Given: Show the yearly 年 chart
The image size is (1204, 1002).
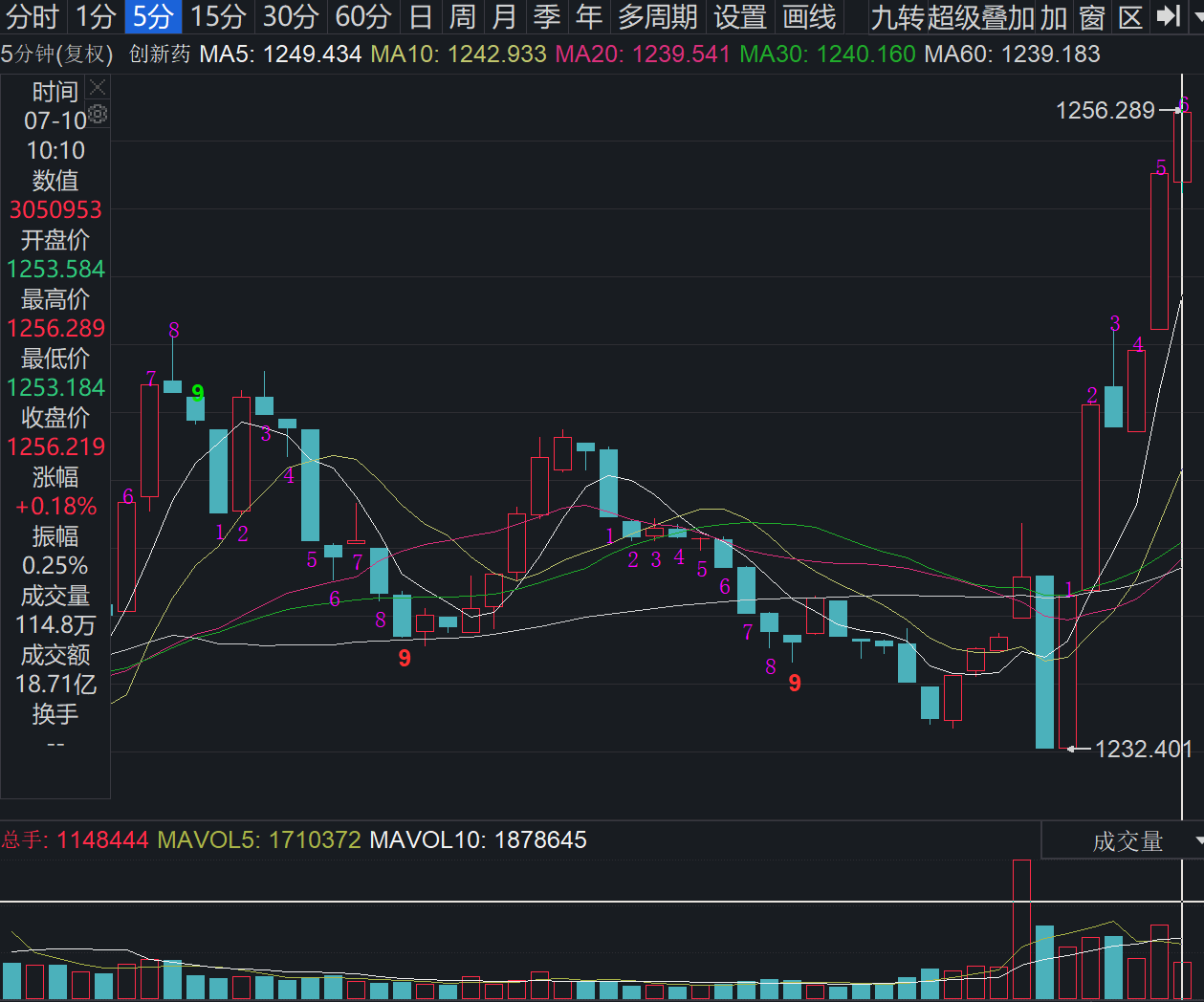Looking at the screenshot, I should coord(589,16).
